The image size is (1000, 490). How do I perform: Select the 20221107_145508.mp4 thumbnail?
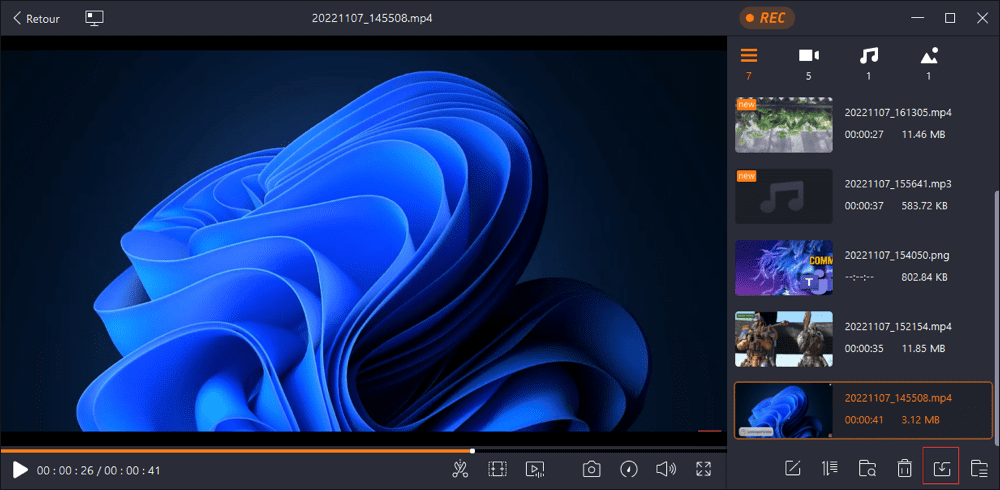[x=784, y=410]
